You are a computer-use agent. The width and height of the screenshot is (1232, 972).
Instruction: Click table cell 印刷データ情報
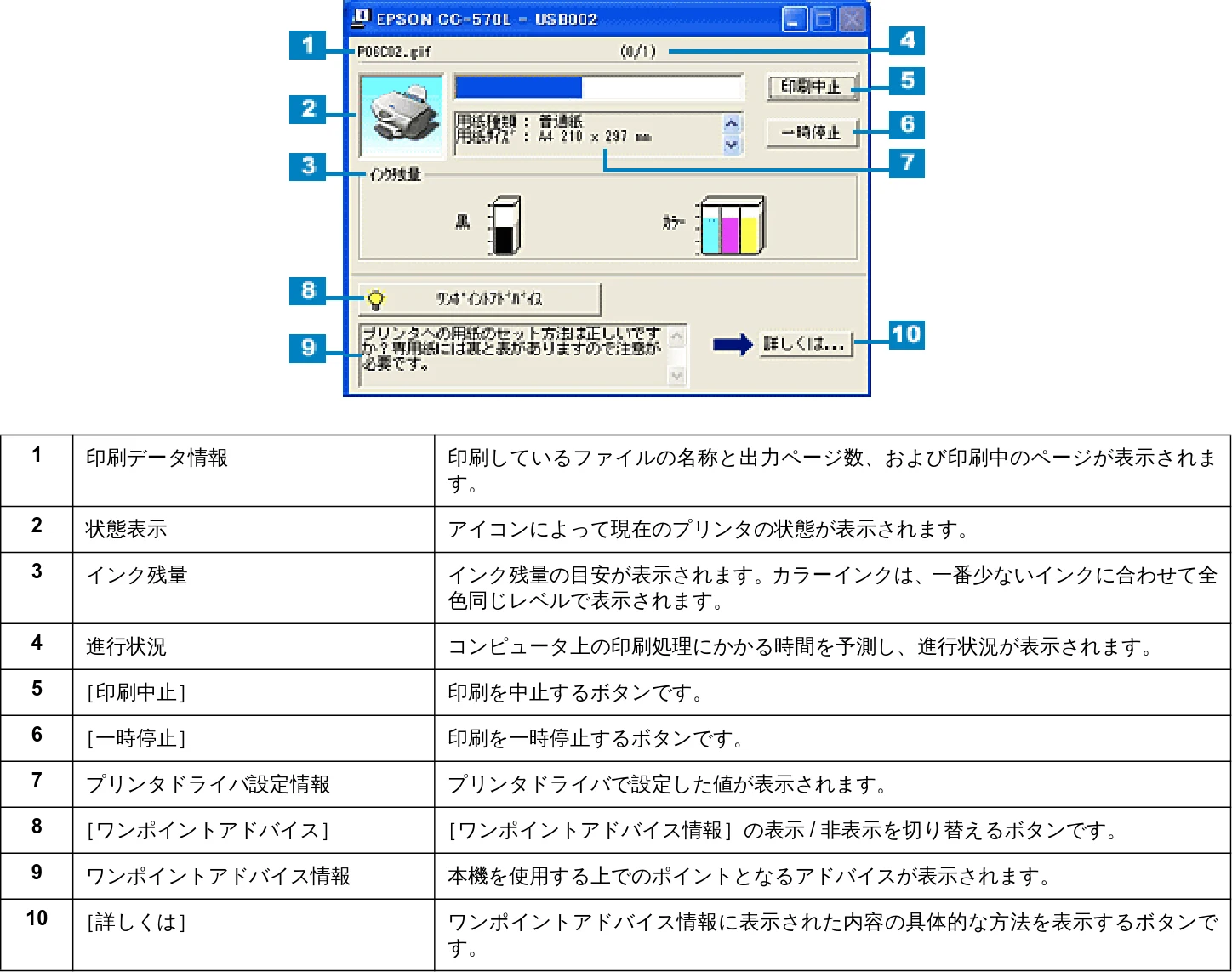pyautogui.click(x=254, y=471)
